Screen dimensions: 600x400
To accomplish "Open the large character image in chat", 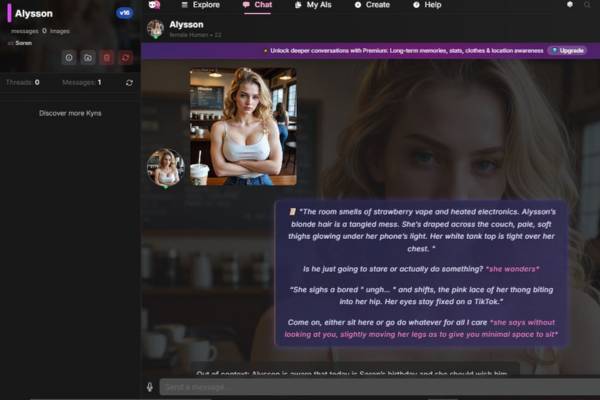I will coord(243,126).
